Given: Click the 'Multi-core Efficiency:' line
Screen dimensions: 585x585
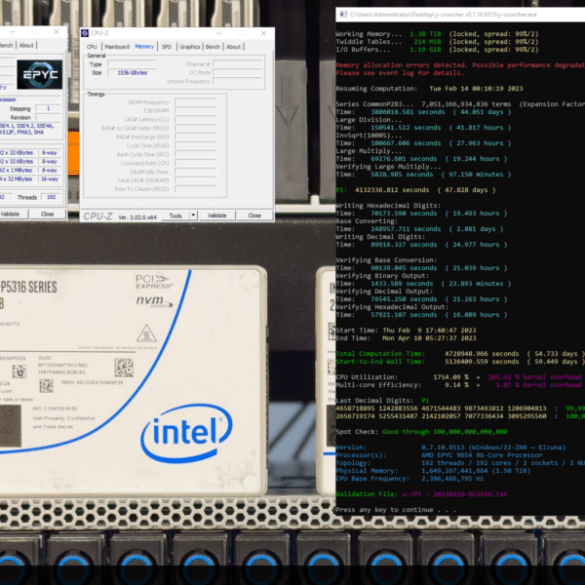Looking at the screenshot, I should point(460,385).
